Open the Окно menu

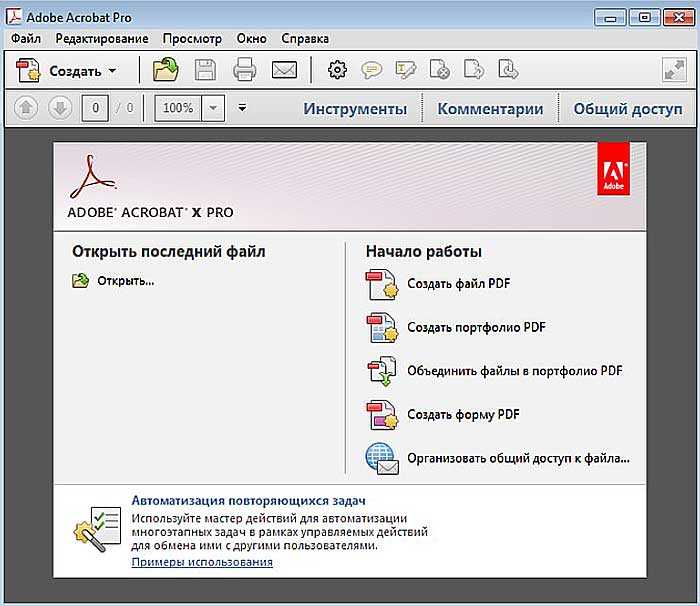251,38
